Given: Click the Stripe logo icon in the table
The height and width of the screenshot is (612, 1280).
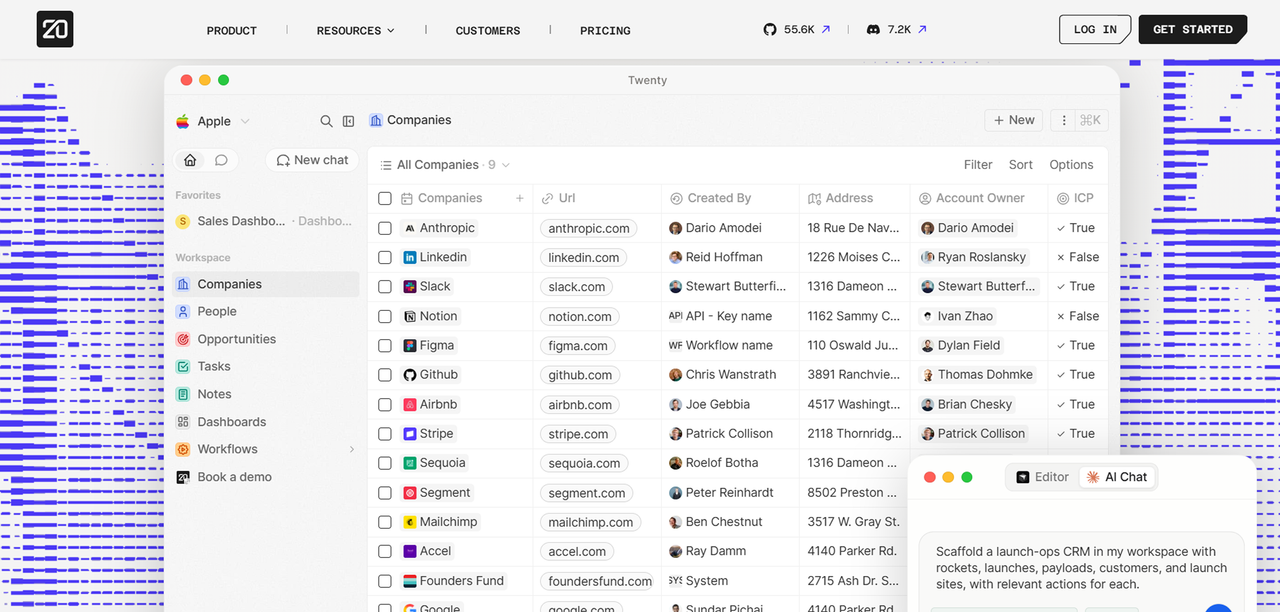Looking at the screenshot, I should click(410, 434).
